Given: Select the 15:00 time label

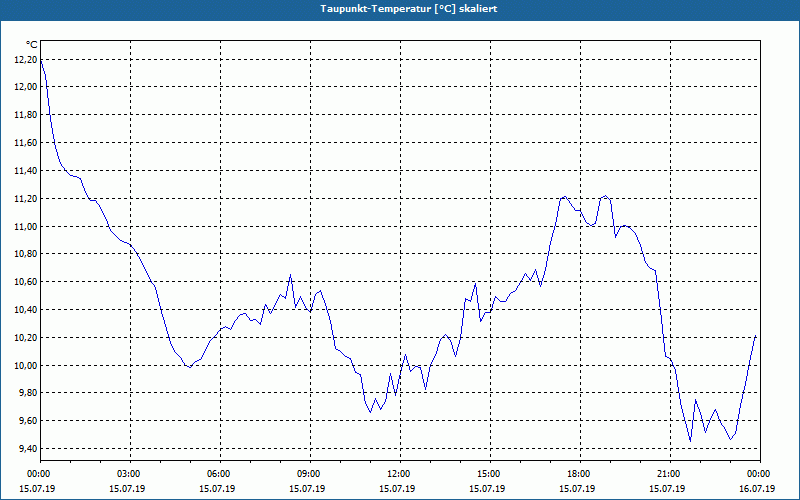Looking at the screenshot, I should pos(488,474).
